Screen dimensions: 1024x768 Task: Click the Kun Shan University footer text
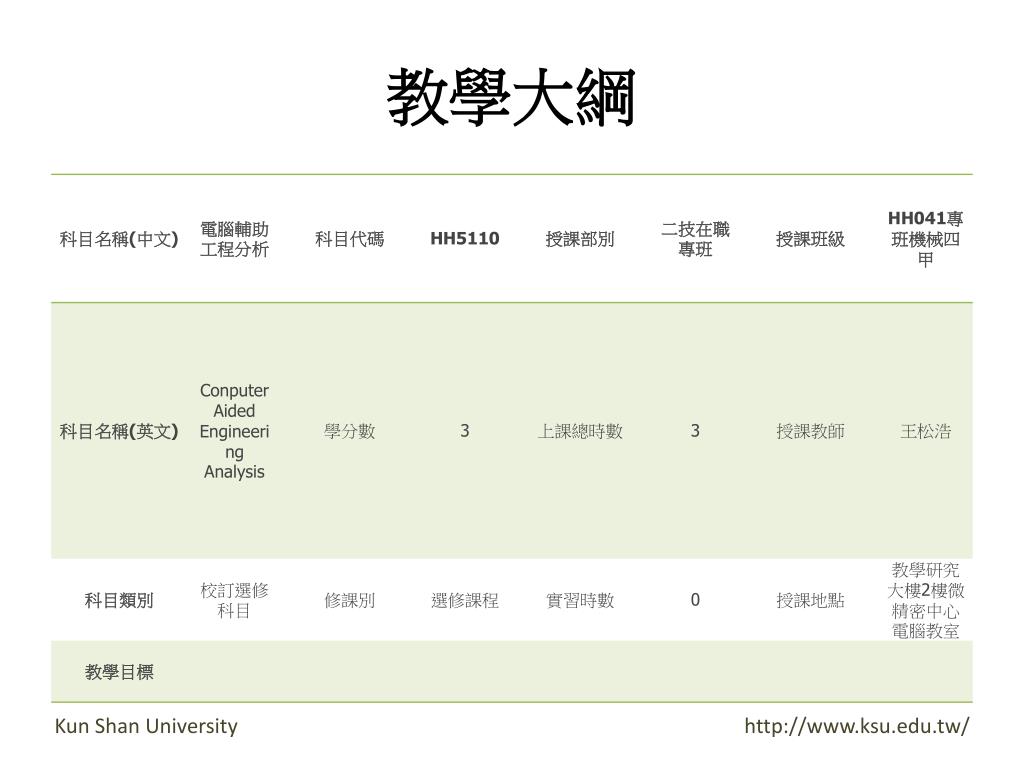tap(146, 726)
